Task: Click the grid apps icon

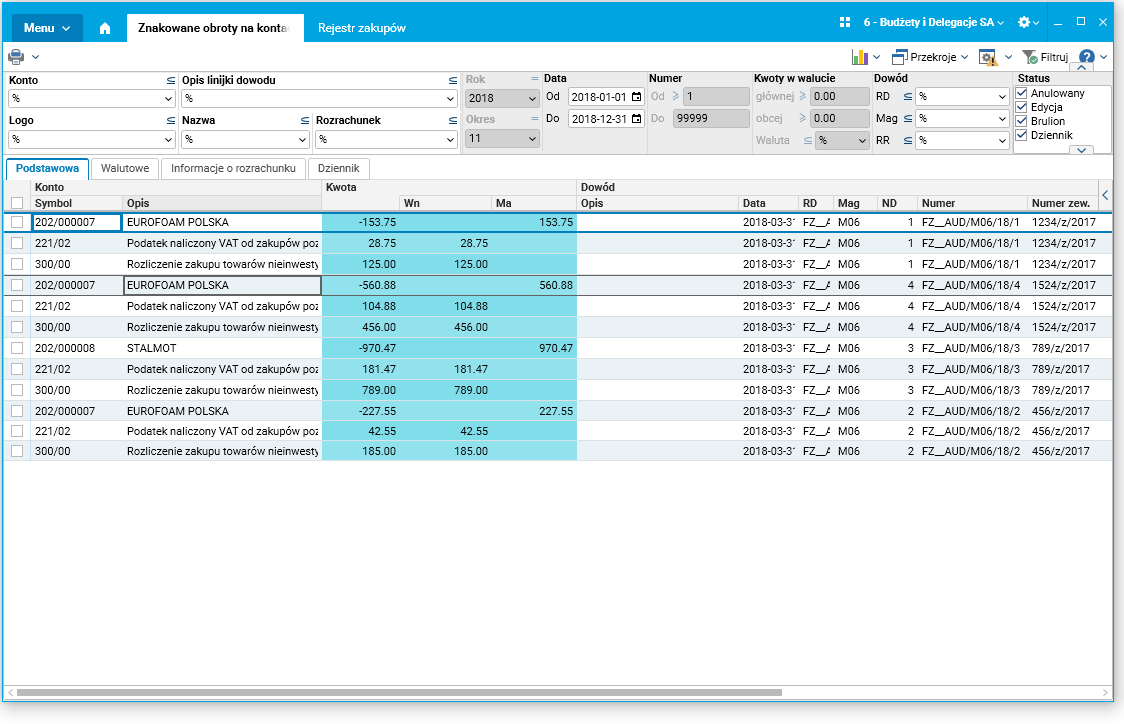Action: 845,22
